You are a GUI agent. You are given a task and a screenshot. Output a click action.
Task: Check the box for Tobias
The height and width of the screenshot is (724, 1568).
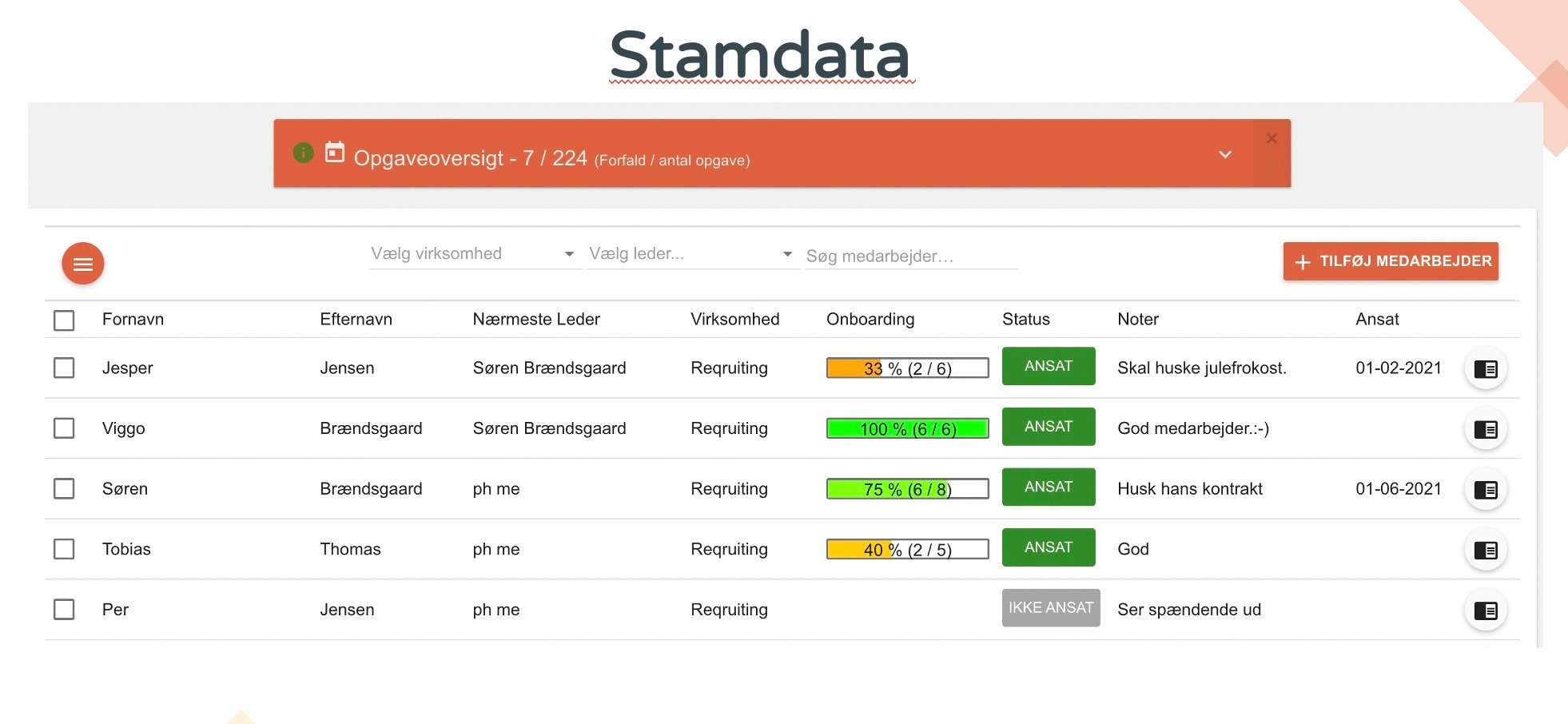(x=64, y=549)
